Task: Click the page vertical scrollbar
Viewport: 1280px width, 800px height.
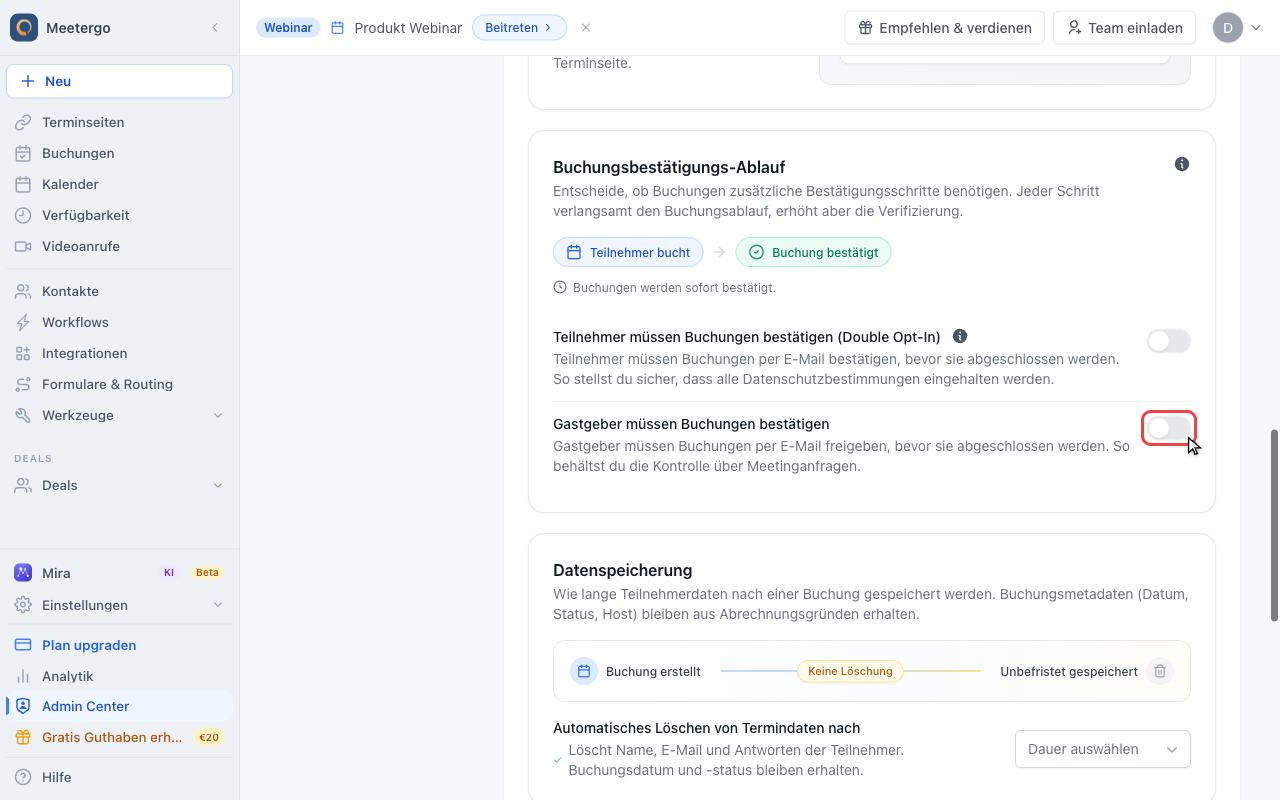Action: (1274, 525)
